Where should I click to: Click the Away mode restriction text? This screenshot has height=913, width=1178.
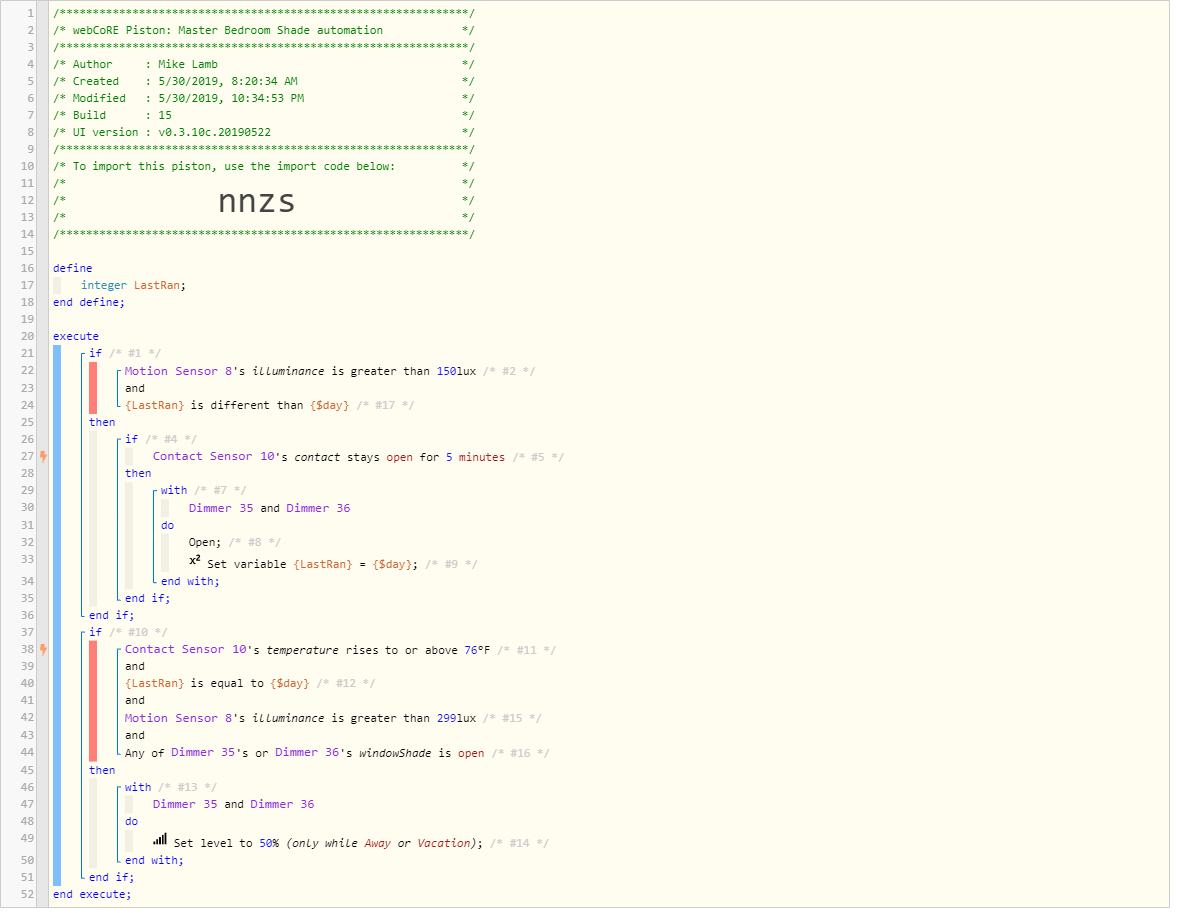pyautogui.click(x=377, y=844)
